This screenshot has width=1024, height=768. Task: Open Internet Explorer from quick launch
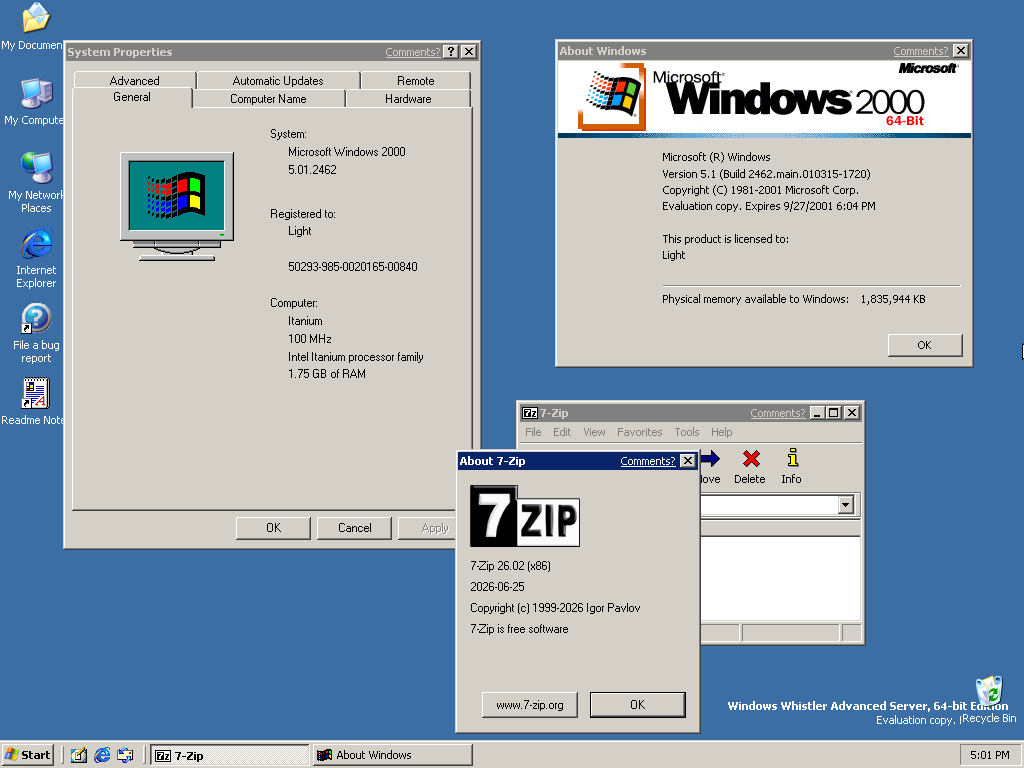pos(102,755)
